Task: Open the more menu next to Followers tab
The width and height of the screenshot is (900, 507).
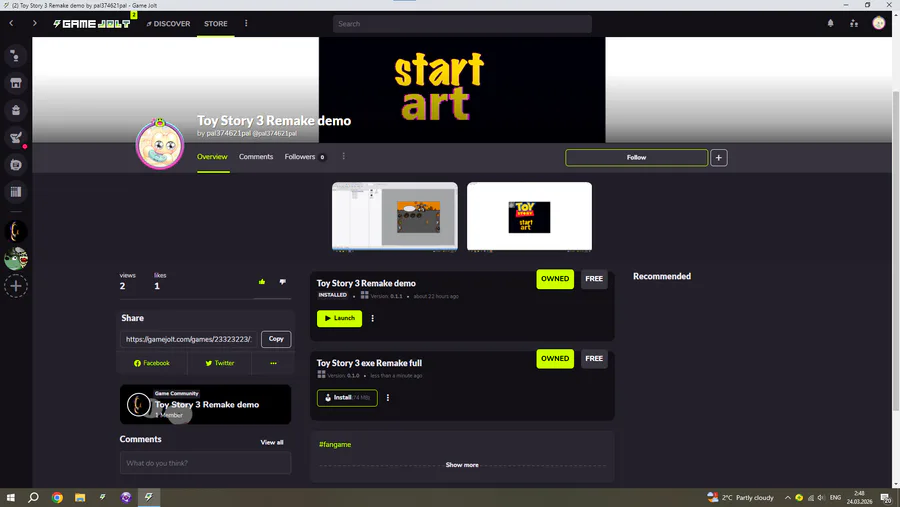Action: (x=343, y=156)
